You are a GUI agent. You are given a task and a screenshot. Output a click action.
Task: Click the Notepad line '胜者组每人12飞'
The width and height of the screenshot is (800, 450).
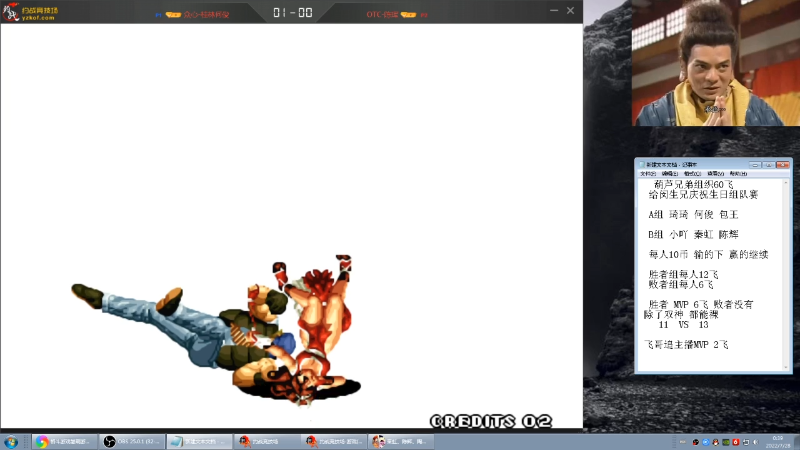(x=683, y=274)
